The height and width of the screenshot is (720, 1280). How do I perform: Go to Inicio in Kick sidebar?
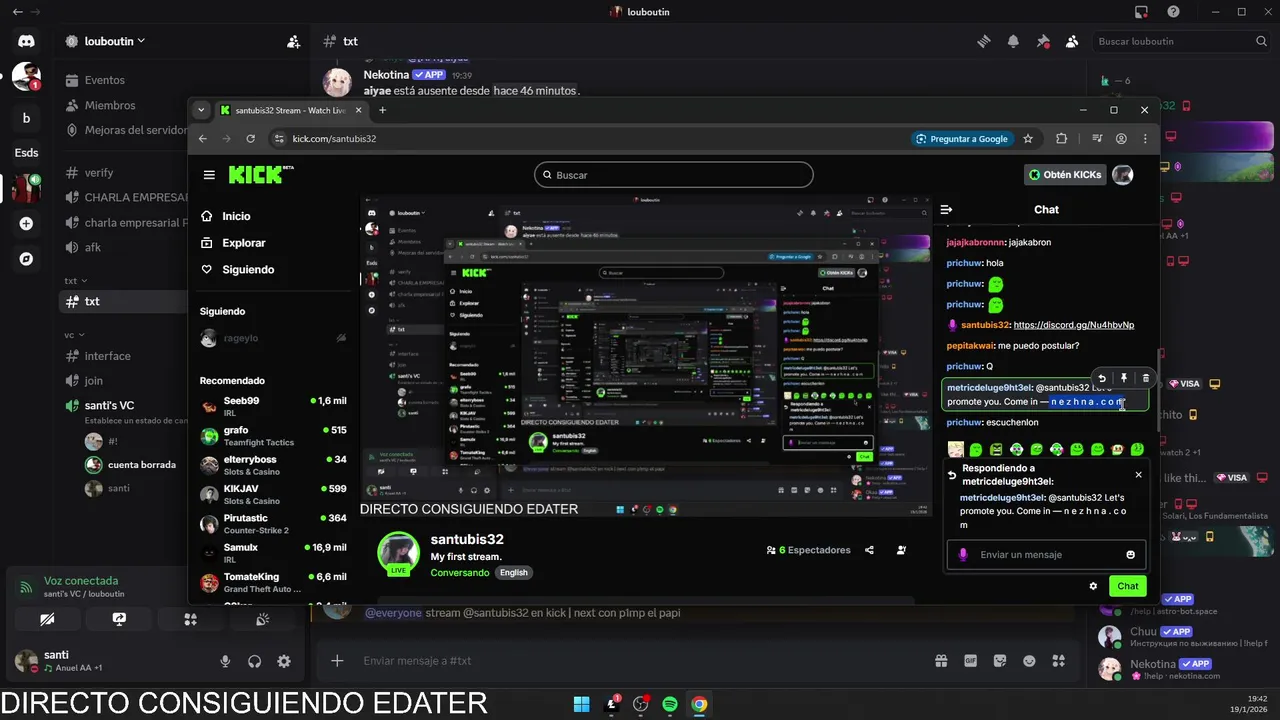click(x=227, y=216)
